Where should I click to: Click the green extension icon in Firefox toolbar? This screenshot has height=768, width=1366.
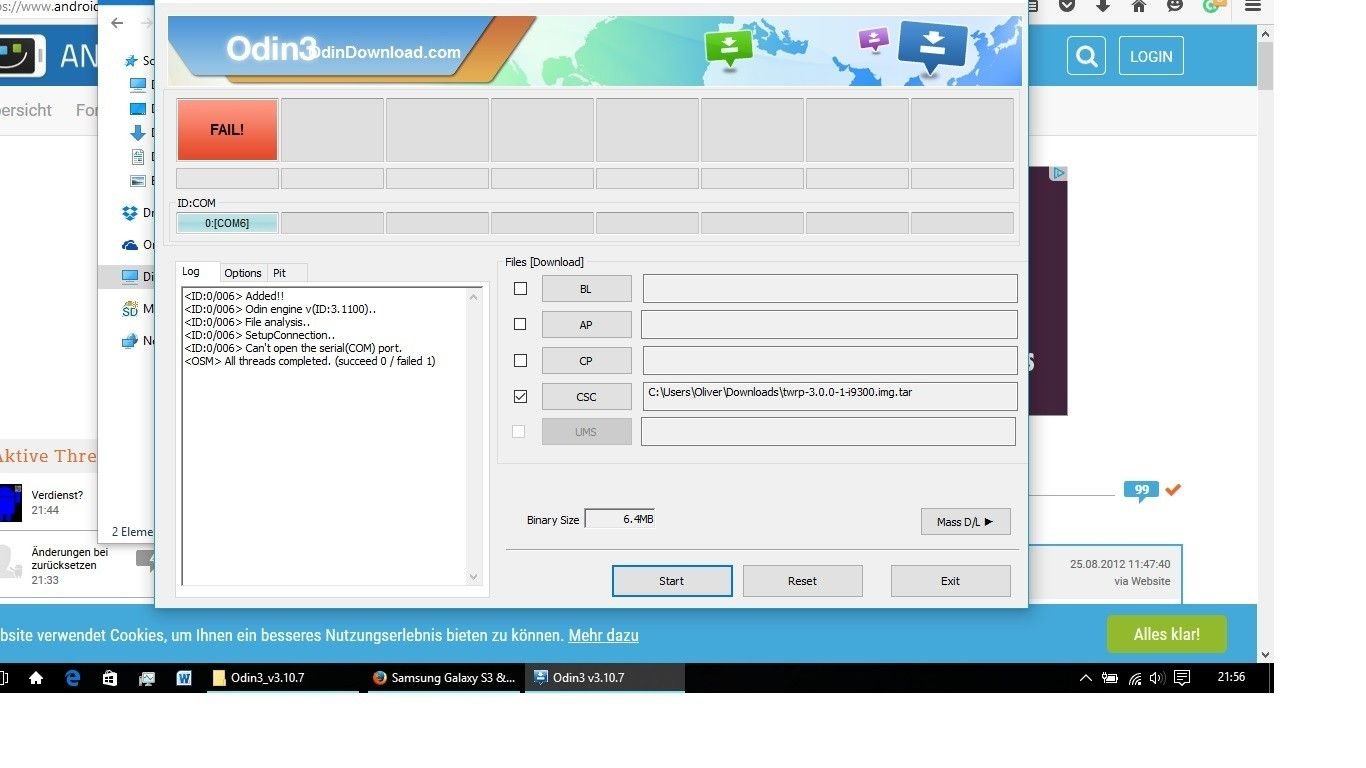point(1213,6)
